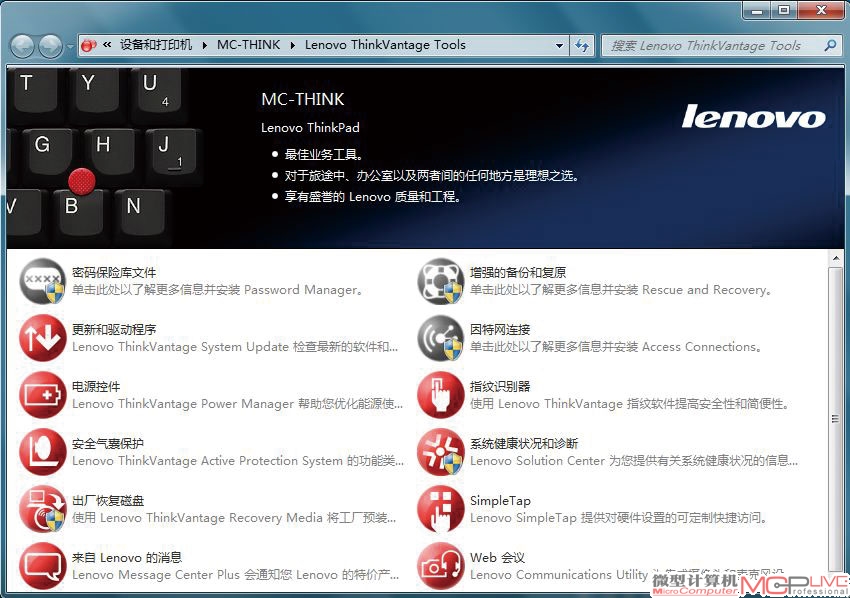Open 系统健康状况和诊断 title
This screenshot has height=598, width=850.
pos(524,443)
